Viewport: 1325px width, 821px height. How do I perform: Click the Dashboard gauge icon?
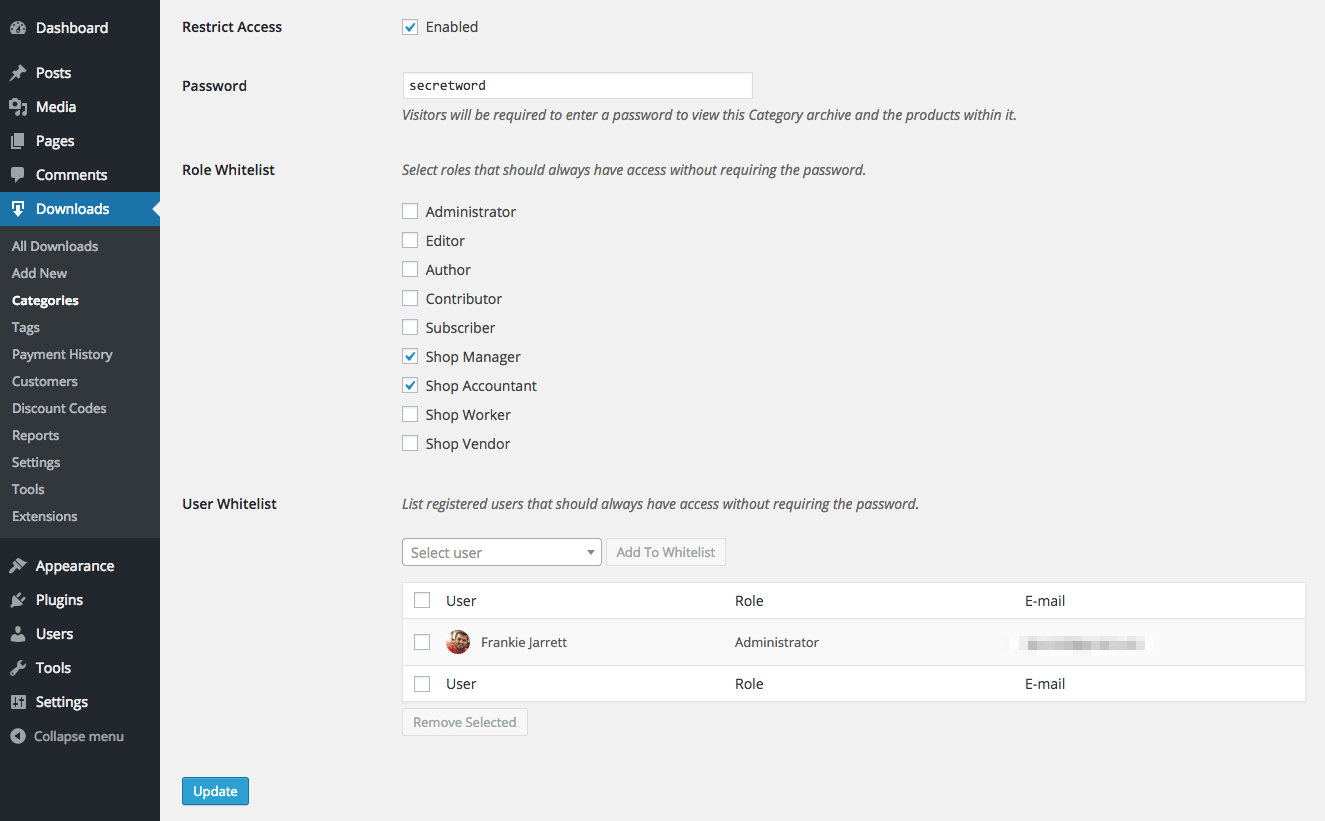18,28
